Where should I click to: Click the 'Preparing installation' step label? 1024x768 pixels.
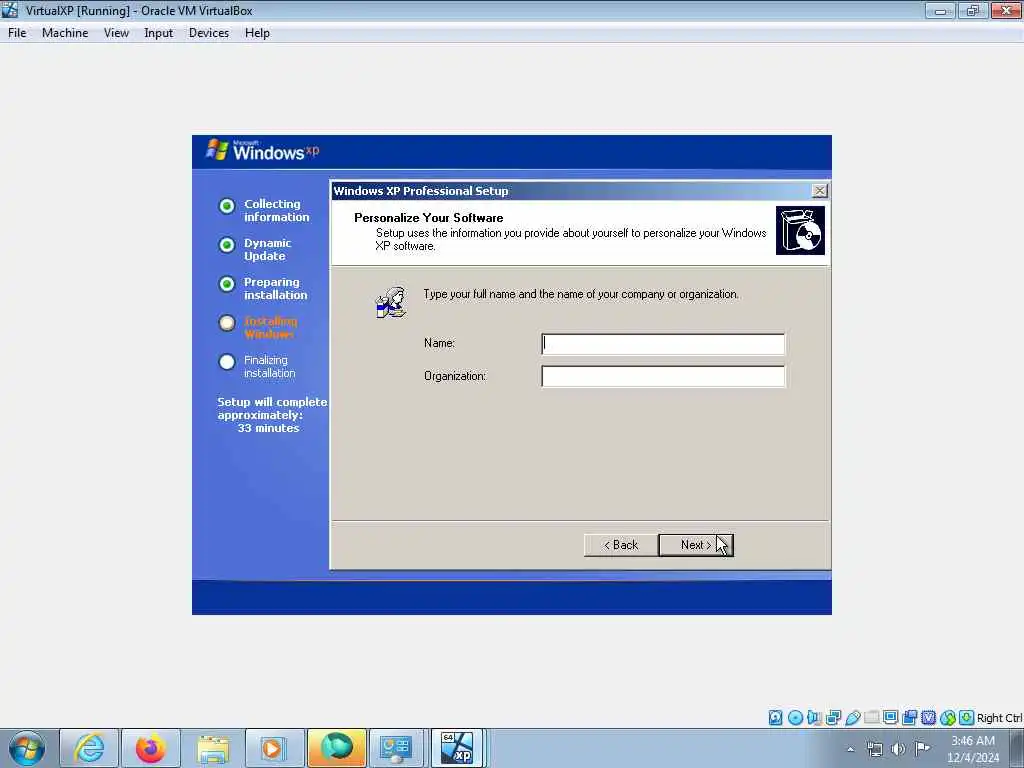[275, 289]
